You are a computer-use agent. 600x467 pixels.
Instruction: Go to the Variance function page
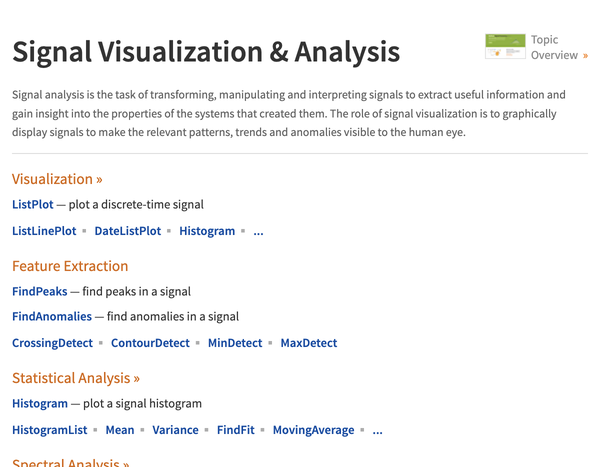click(x=175, y=430)
